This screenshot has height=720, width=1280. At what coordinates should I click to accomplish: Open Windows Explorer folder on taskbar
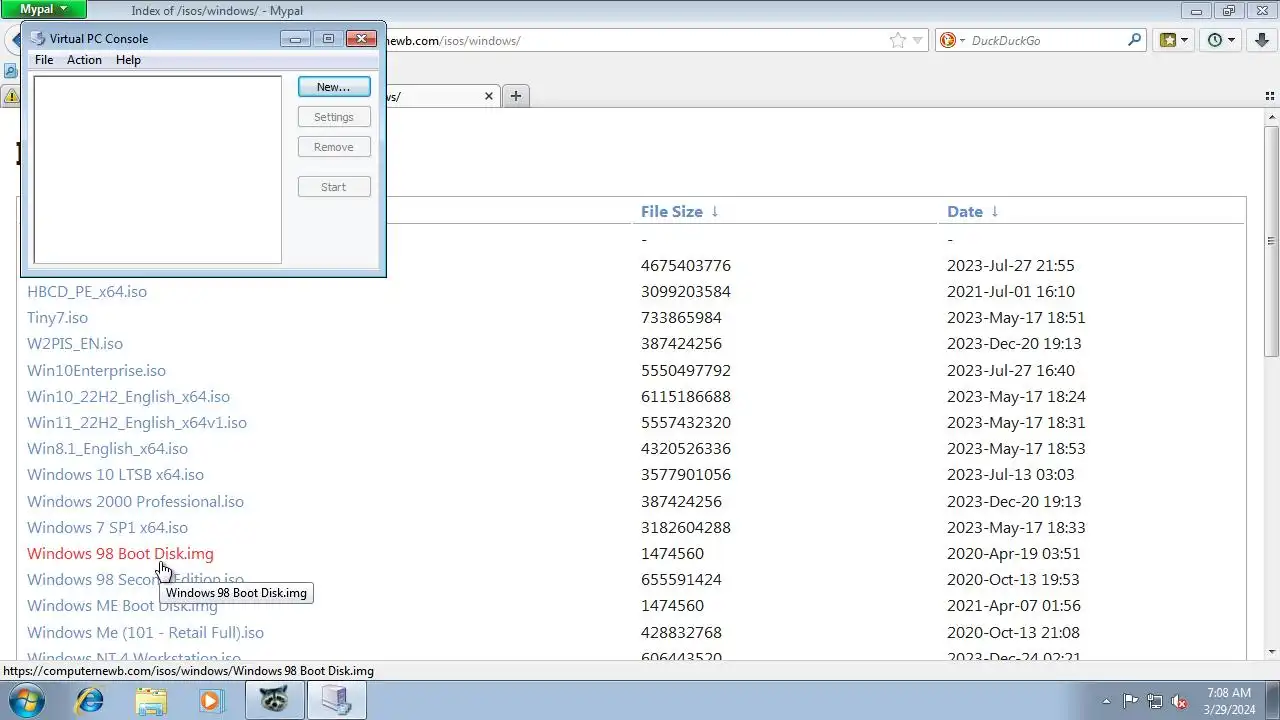pos(150,701)
